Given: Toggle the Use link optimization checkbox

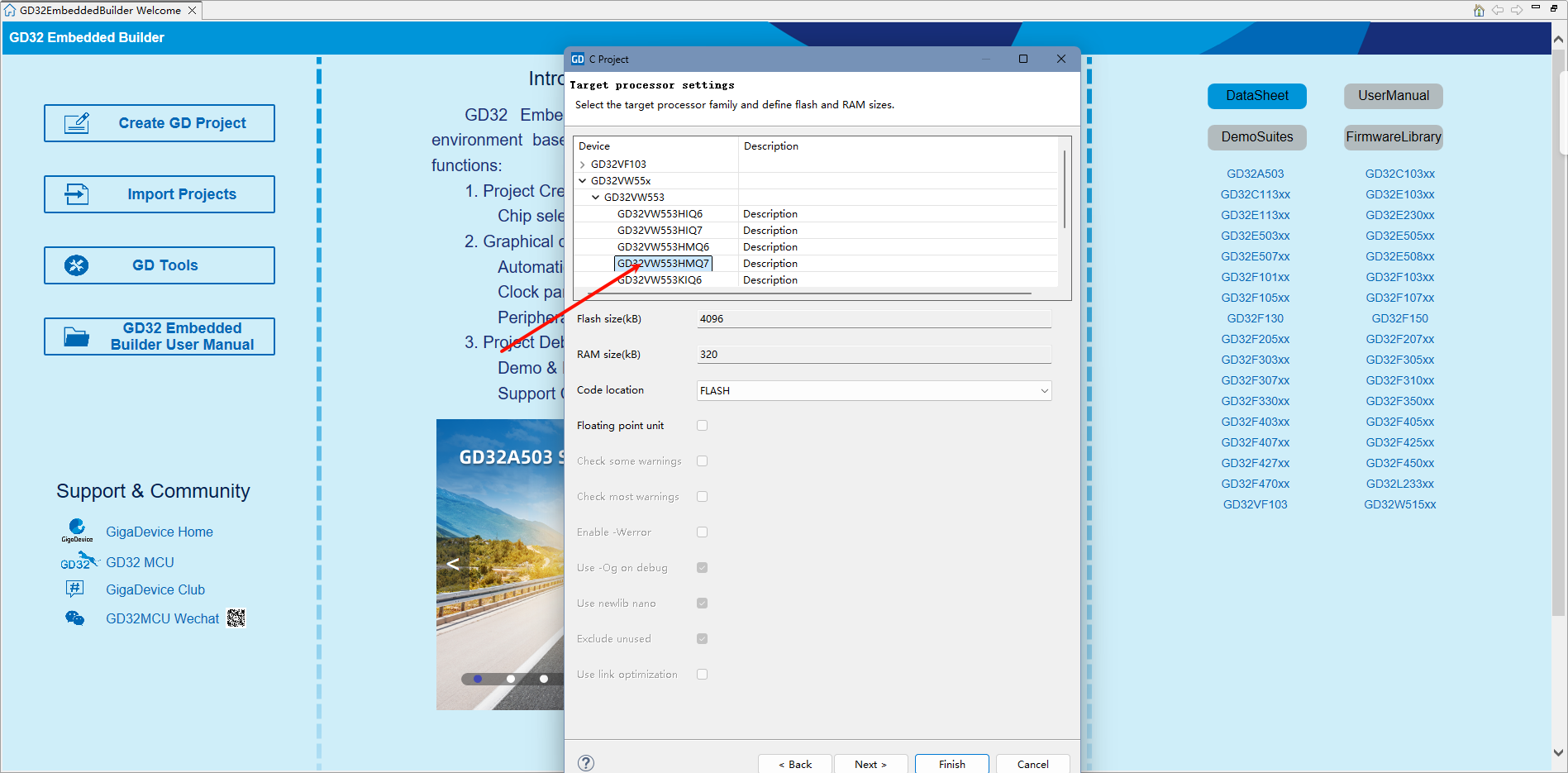Looking at the screenshot, I should click(x=702, y=675).
